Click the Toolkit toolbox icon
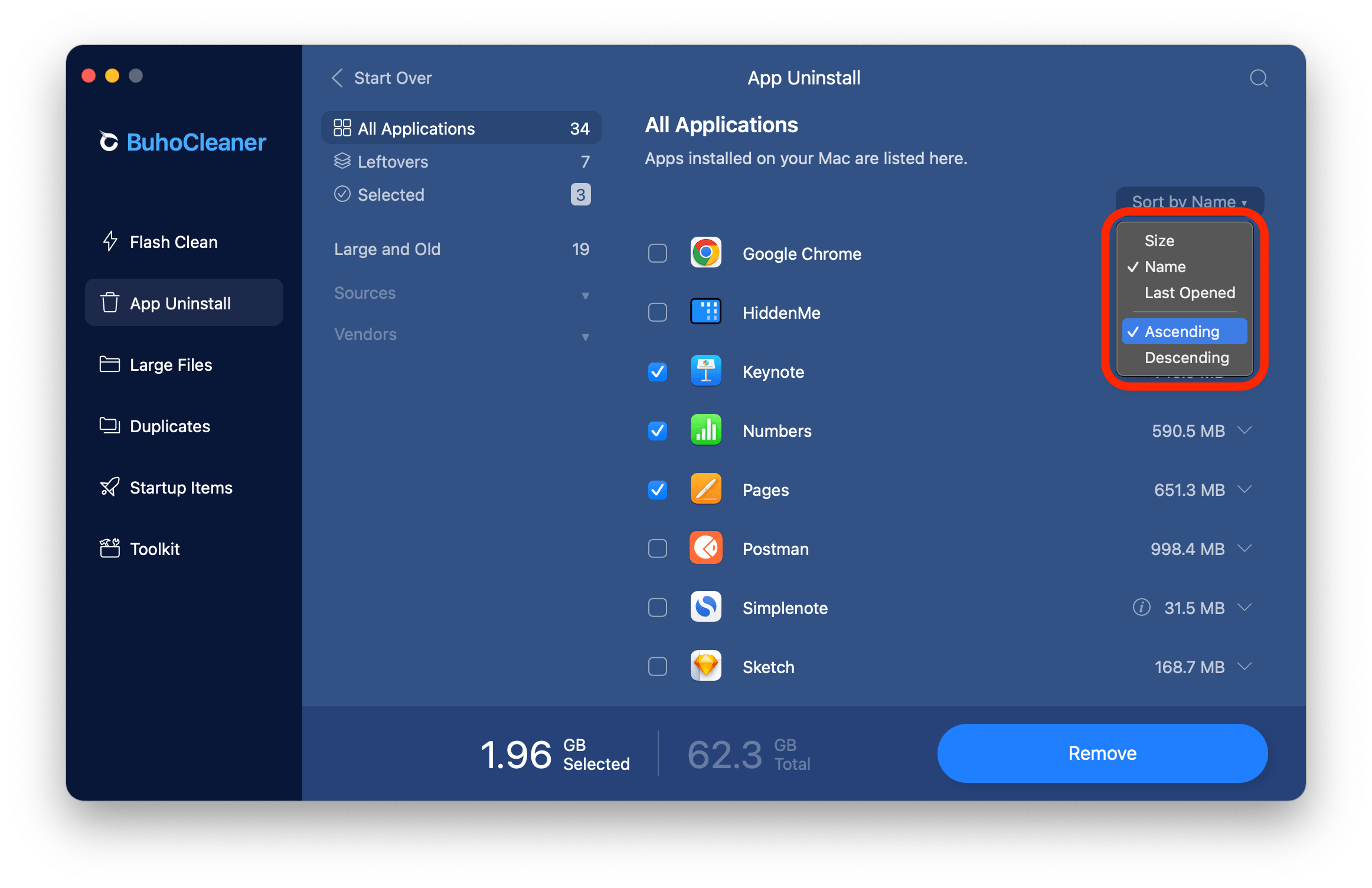Screen dimensions: 1372x888 point(110,549)
